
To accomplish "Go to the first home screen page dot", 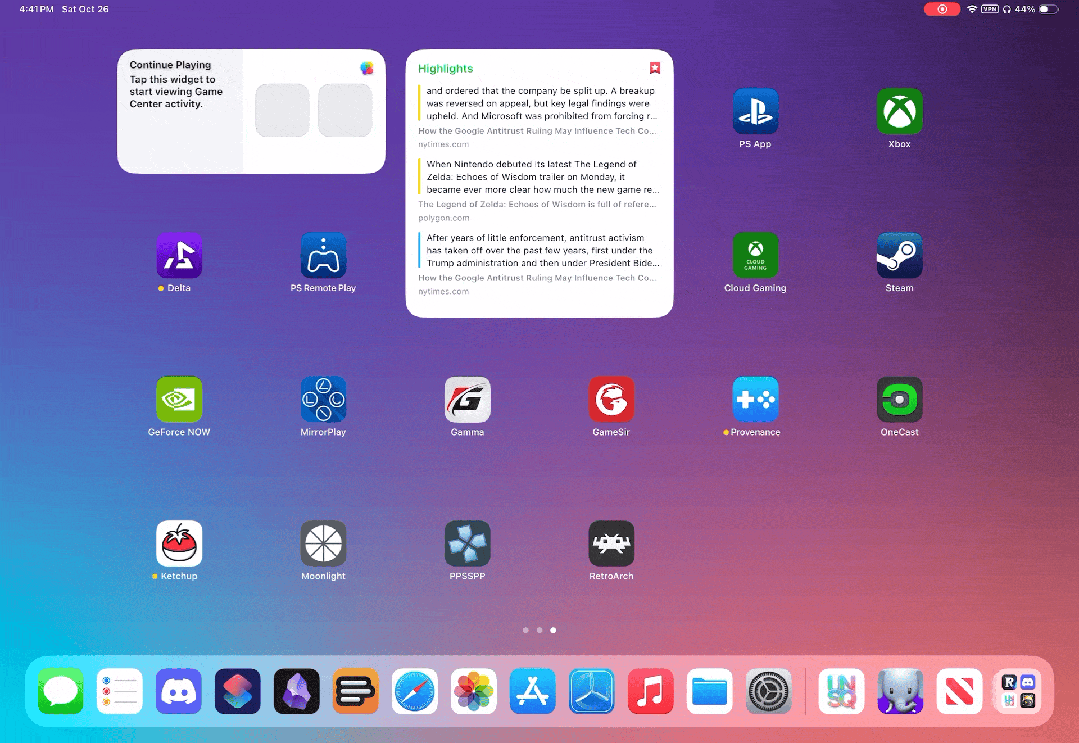I will [x=526, y=630].
